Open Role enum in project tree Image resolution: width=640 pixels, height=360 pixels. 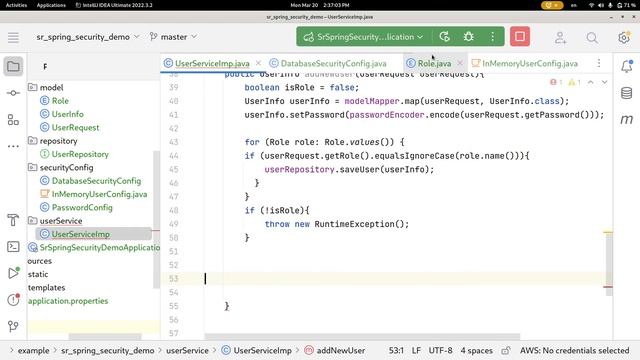60,101
